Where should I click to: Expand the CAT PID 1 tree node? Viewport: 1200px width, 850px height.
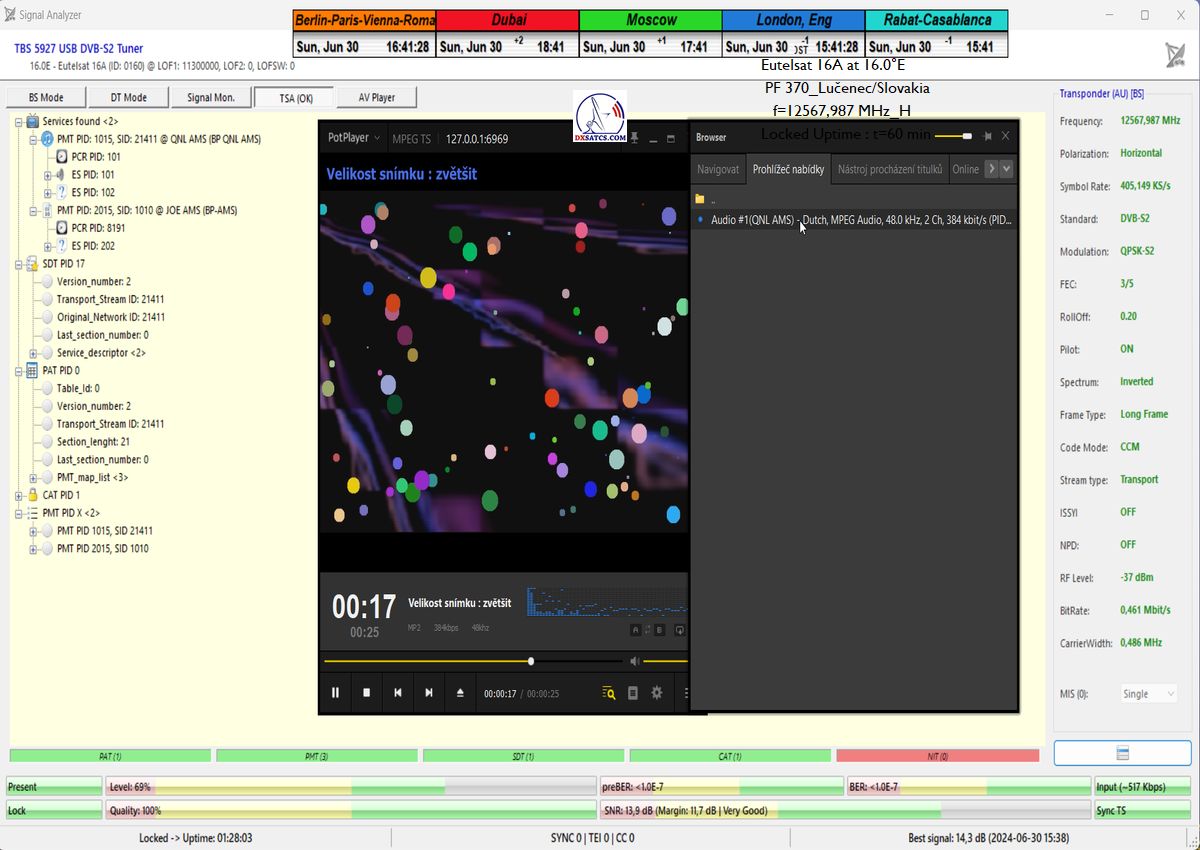(x=19, y=496)
